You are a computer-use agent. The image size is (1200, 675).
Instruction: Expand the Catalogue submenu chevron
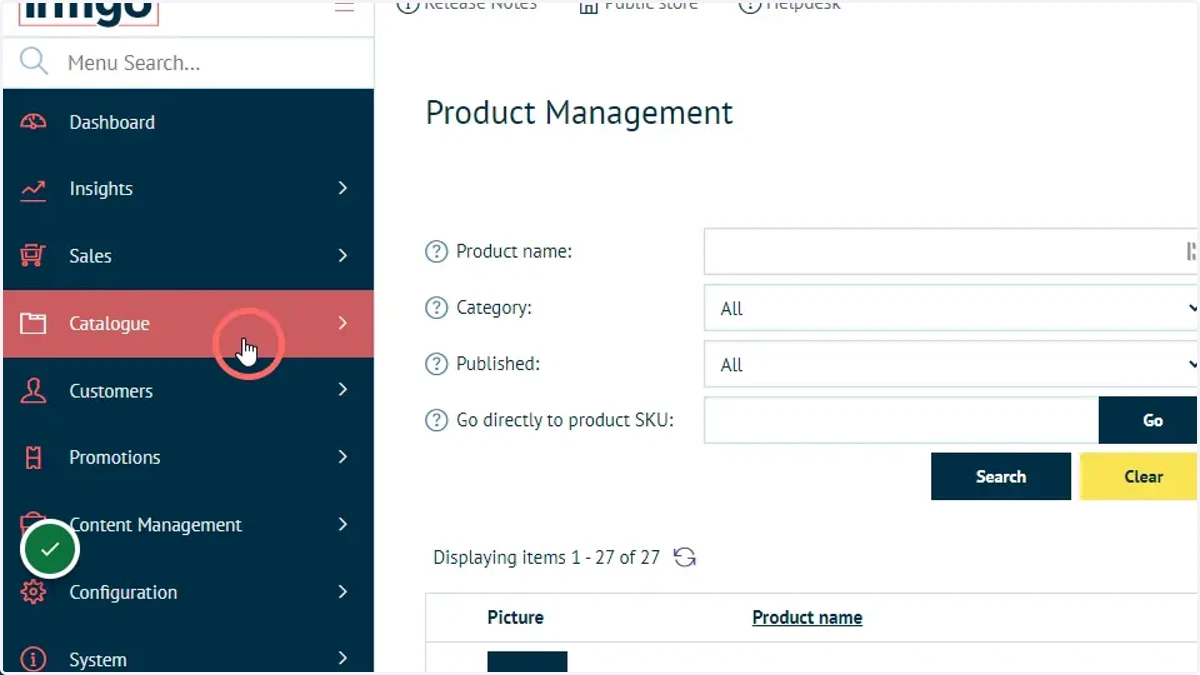[x=343, y=322]
